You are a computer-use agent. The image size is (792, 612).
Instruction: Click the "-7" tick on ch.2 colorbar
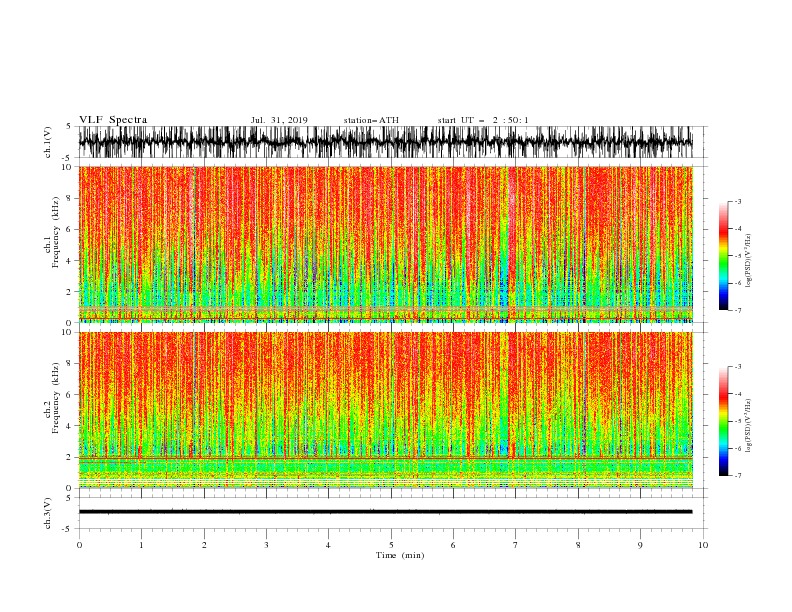[x=738, y=475]
